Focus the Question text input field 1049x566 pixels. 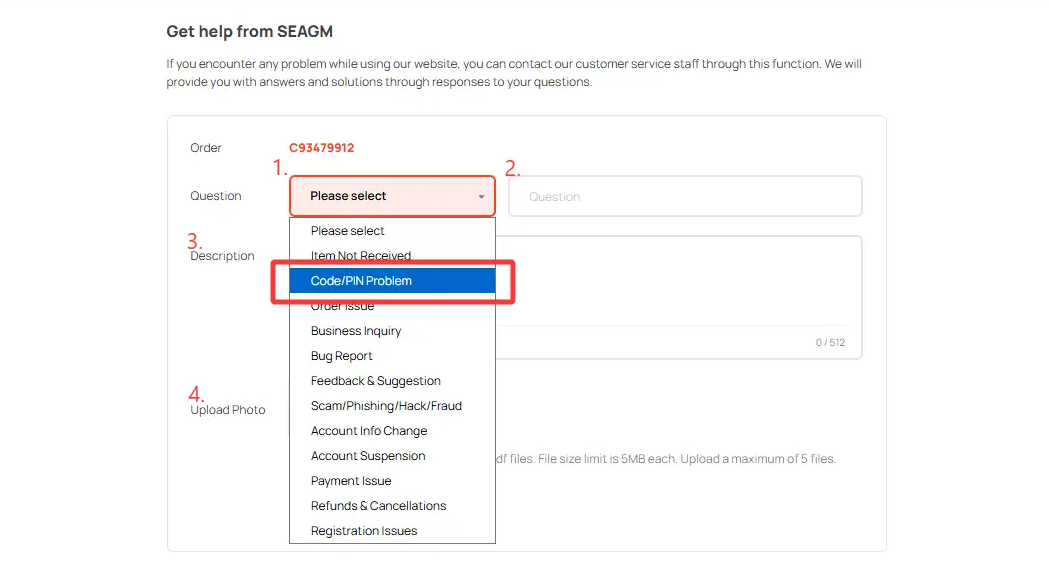tap(685, 196)
